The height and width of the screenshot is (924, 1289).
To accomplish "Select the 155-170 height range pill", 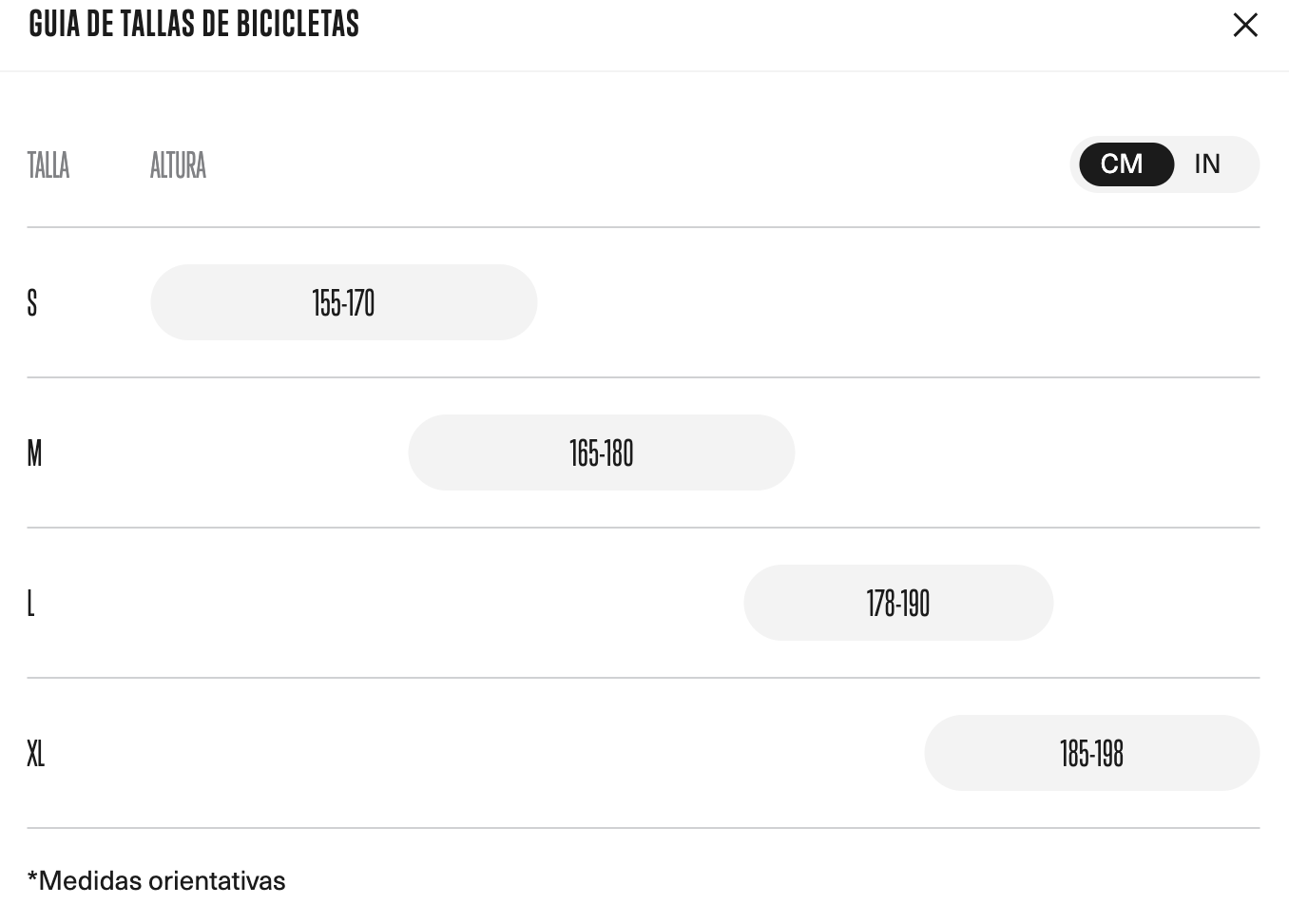I will tap(343, 302).
